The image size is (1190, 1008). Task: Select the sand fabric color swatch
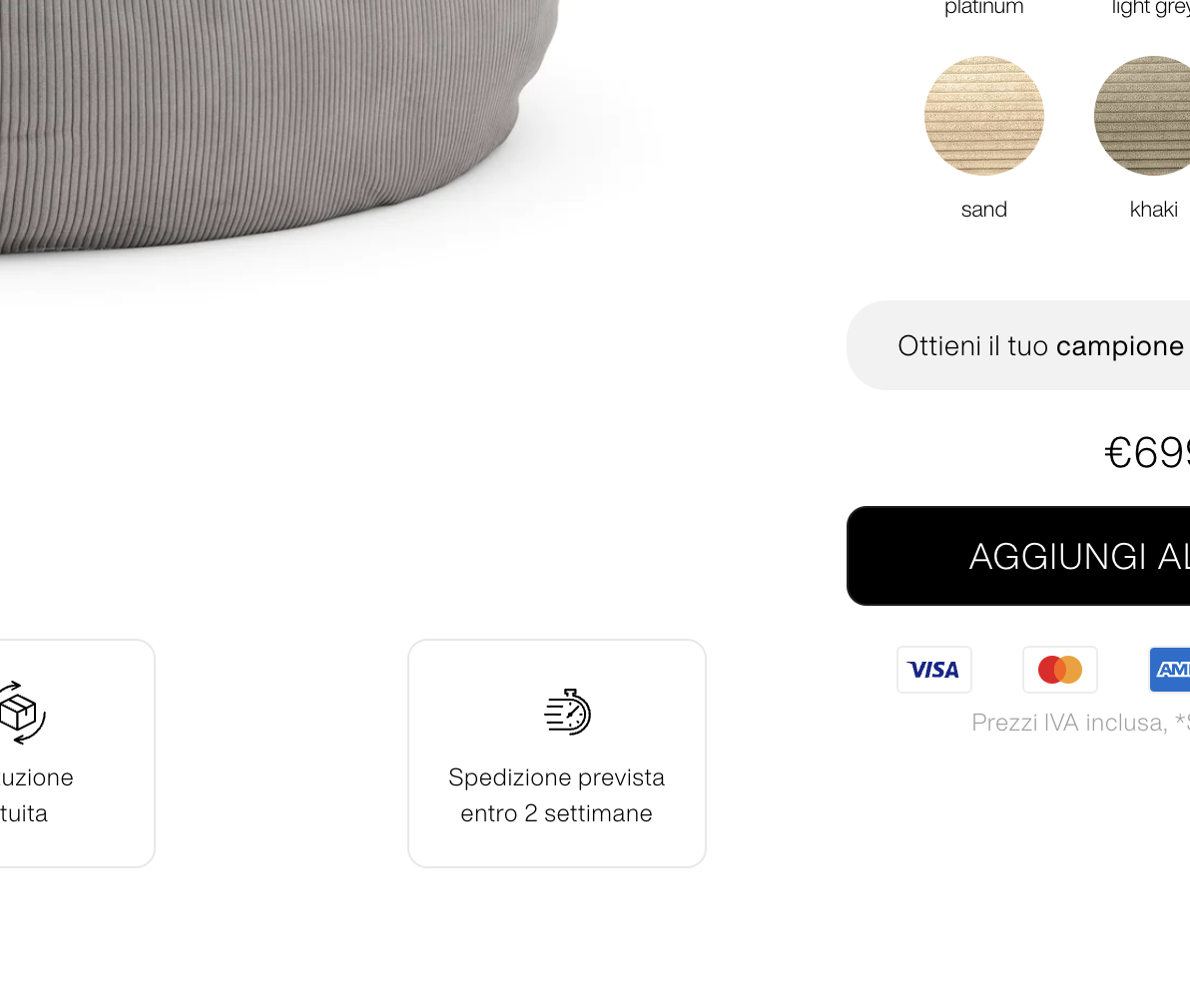(983, 116)
